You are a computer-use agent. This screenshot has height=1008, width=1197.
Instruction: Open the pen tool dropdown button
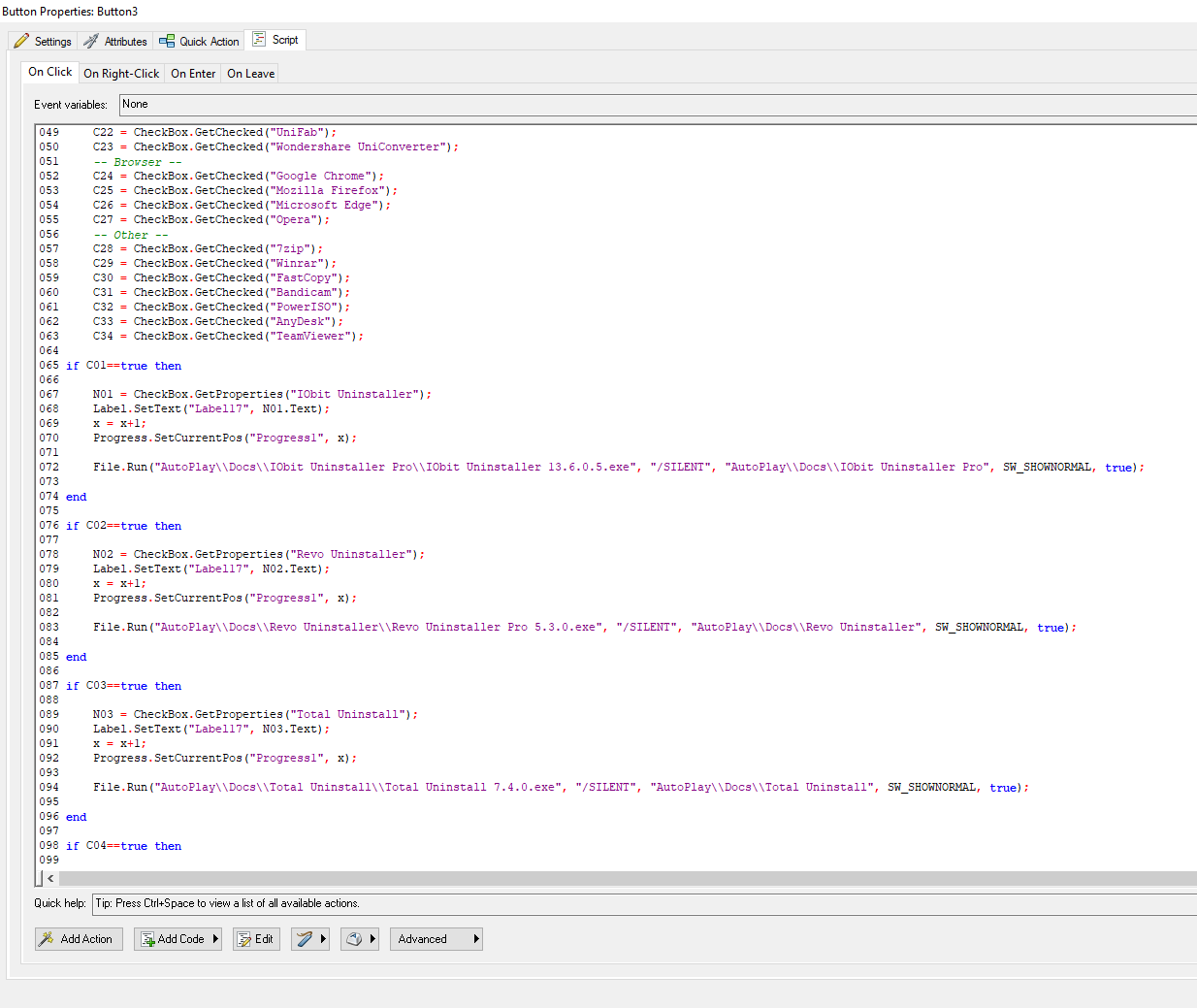pos(310,939)
